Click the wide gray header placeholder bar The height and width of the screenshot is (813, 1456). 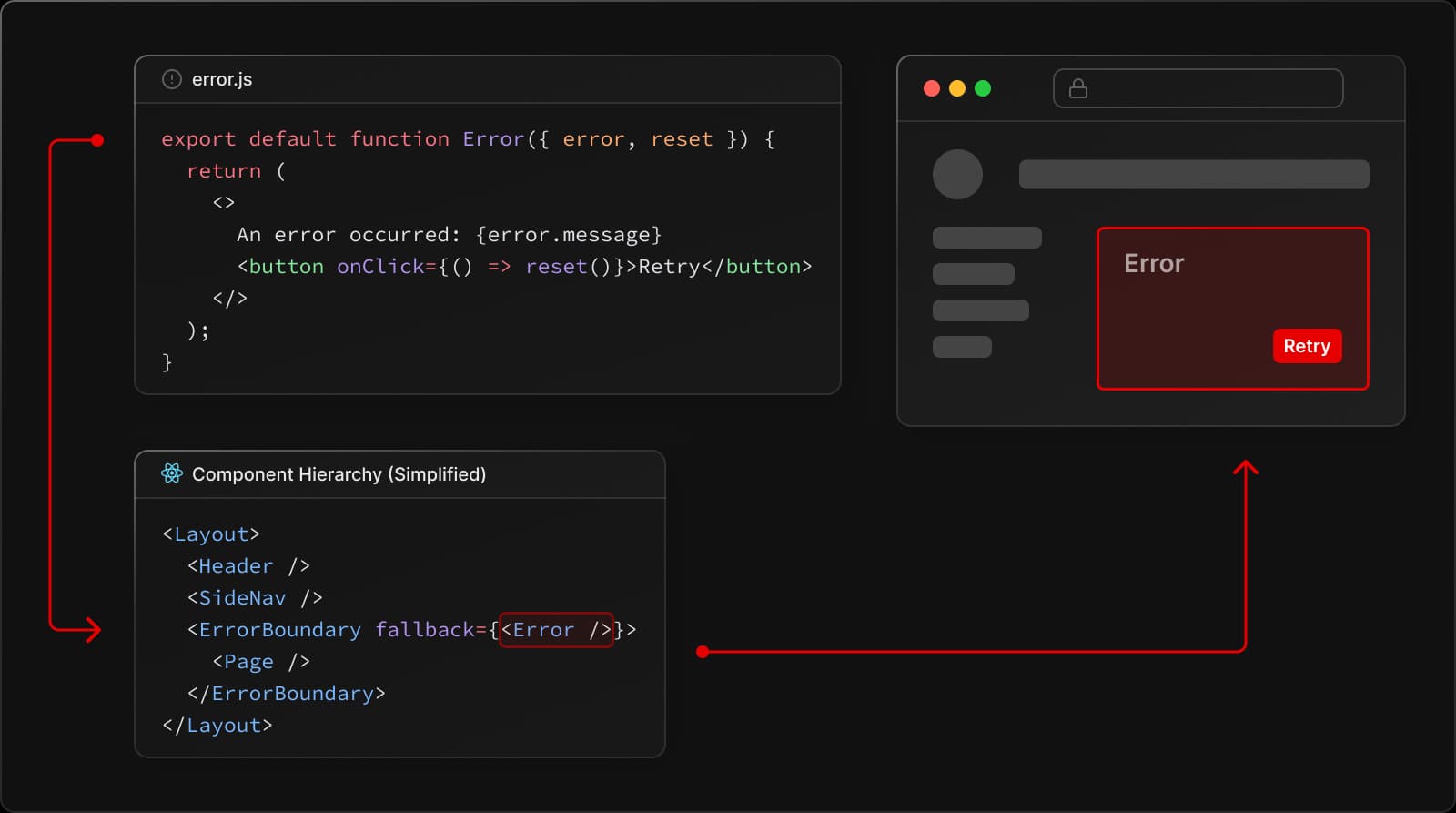pyautogui.click(x=1194, y=174)
